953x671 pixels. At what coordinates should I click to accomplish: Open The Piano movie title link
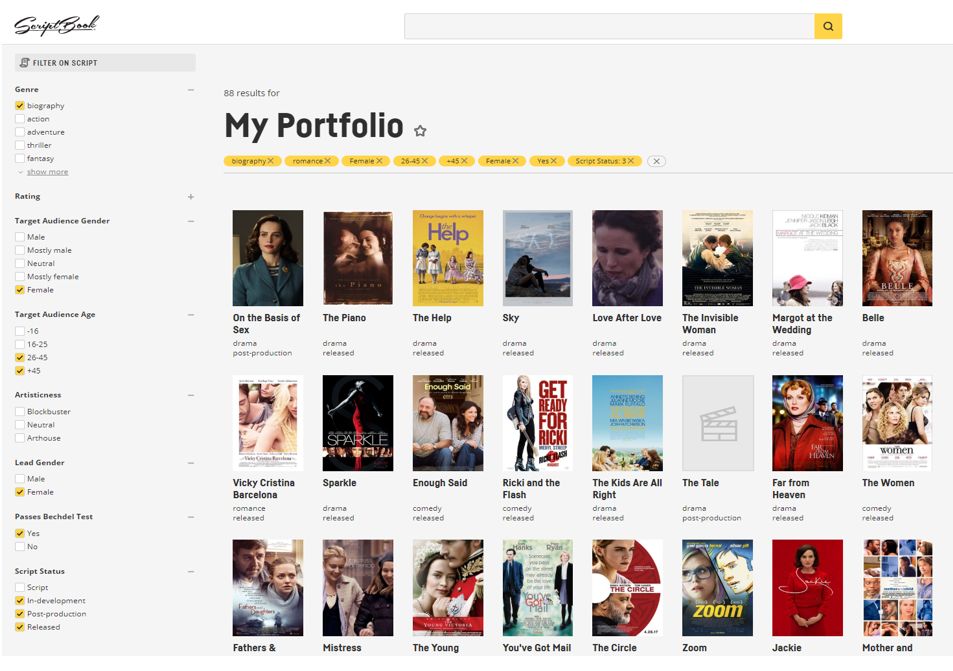[344, 318]
